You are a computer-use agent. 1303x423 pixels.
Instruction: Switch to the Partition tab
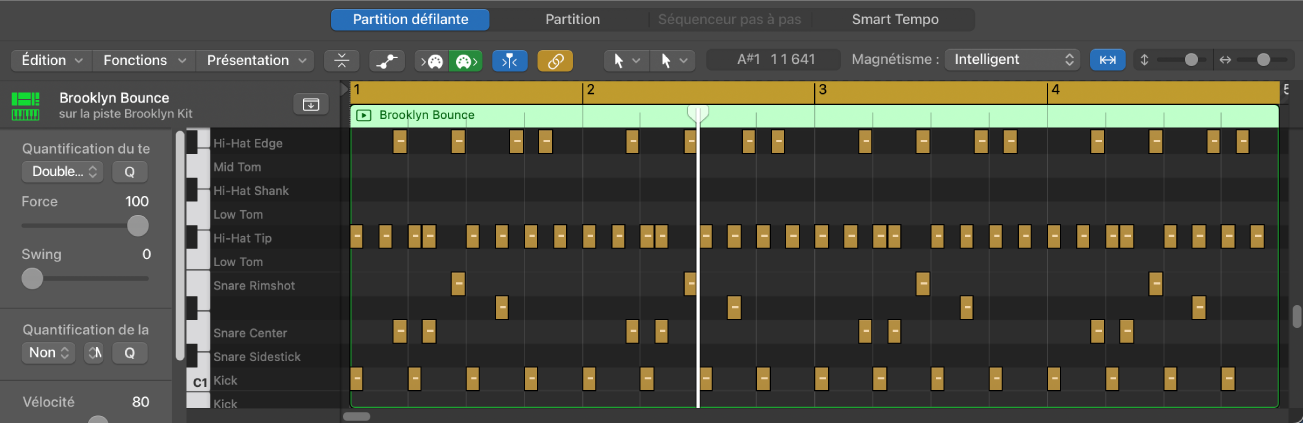[572, 19]
